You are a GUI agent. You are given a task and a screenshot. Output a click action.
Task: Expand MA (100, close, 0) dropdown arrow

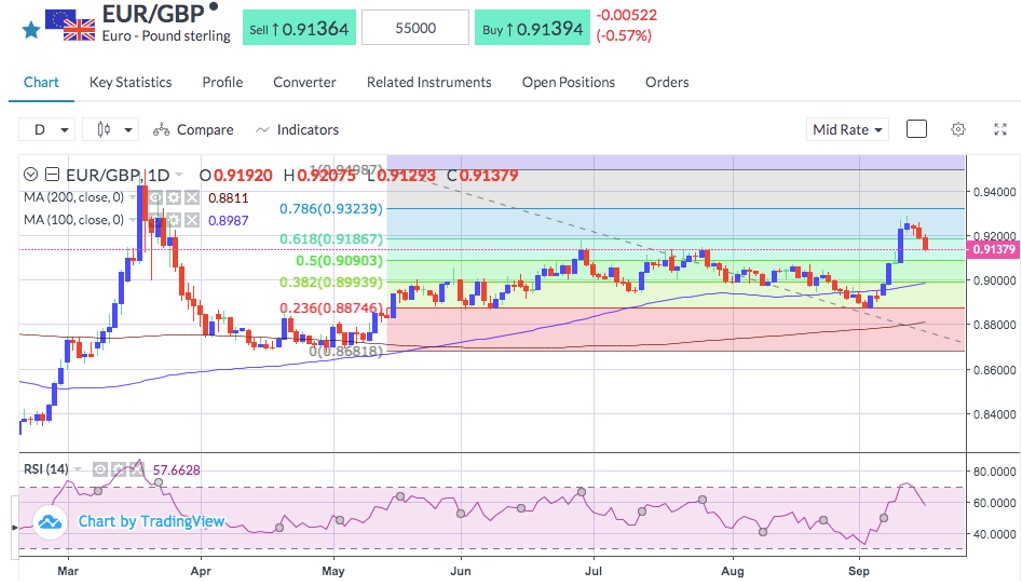[x=133, y=220]
